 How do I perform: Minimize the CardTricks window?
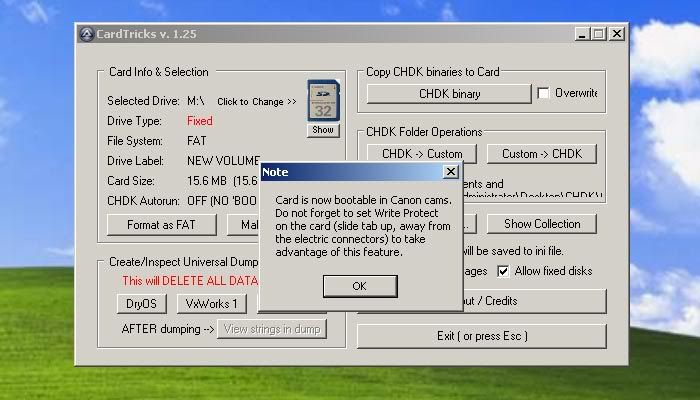point(582,34)
